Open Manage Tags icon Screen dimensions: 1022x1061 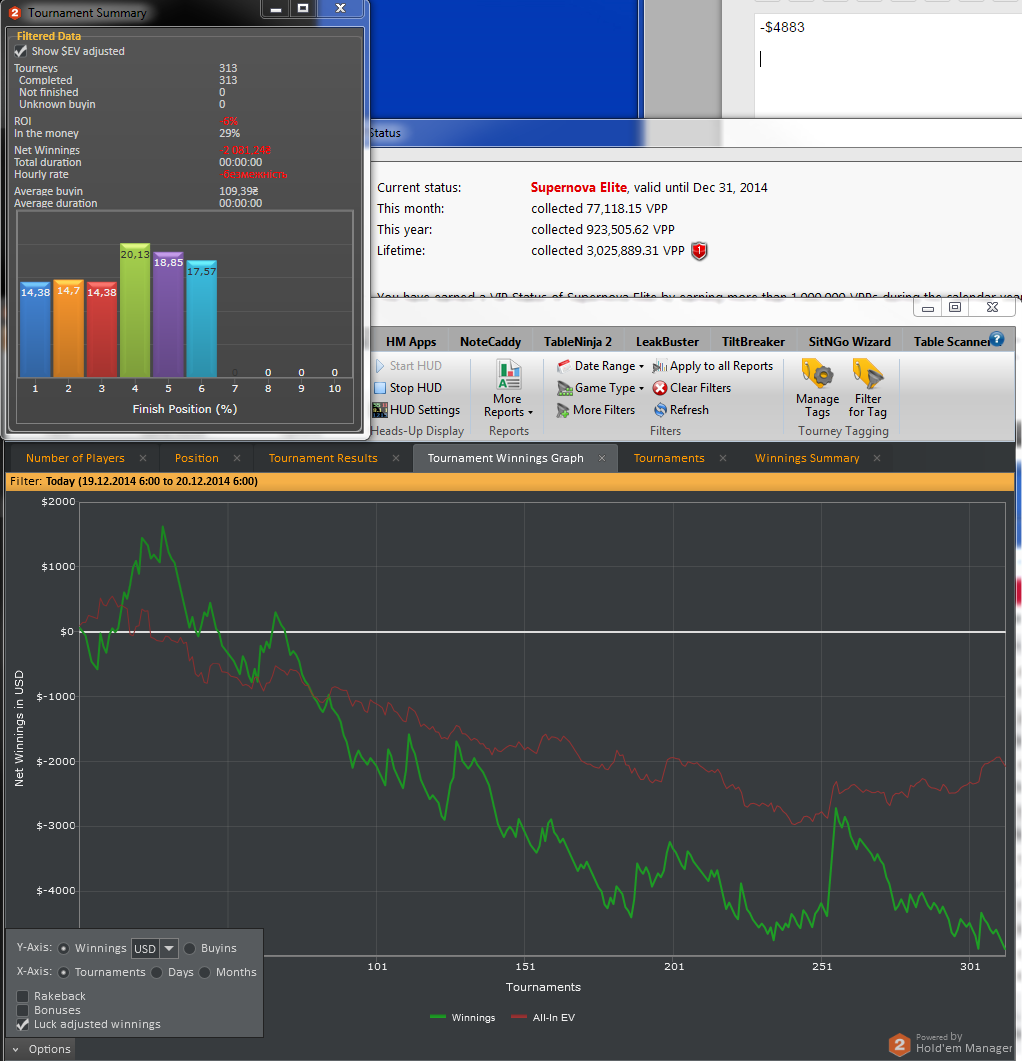[x=817, y=374]
